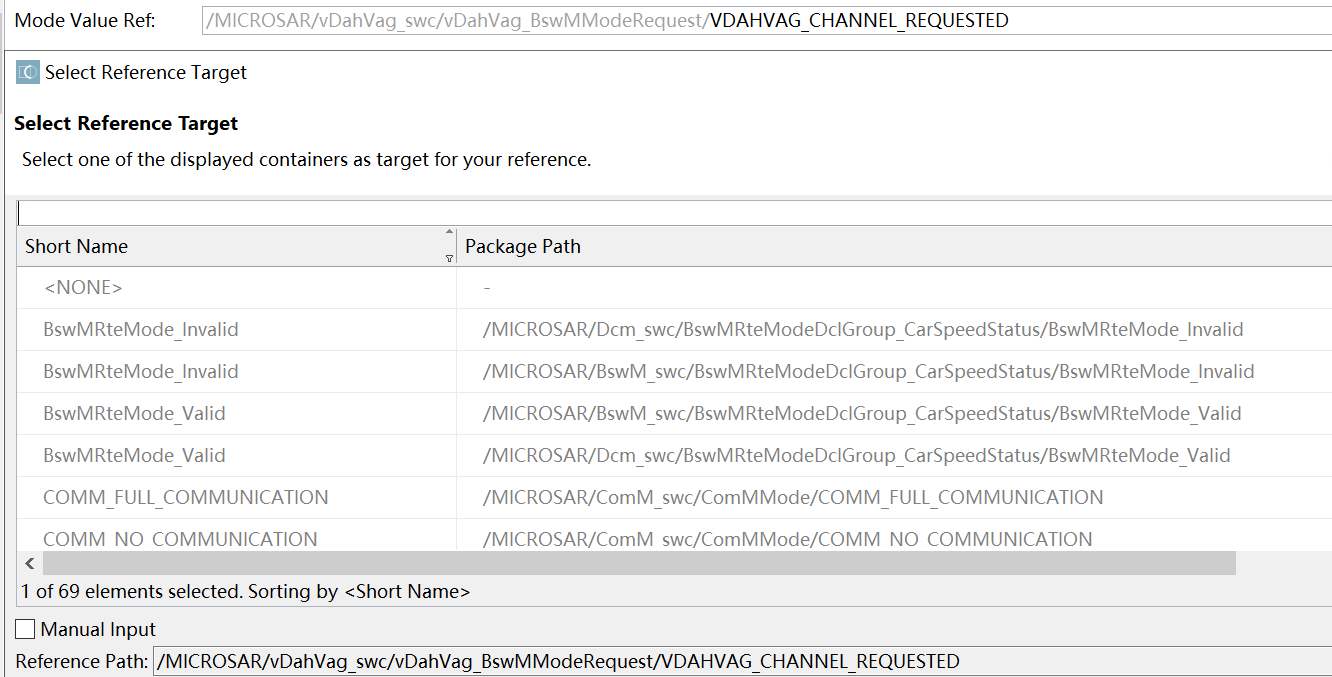Image resolution: width=1332 pixels, height=677 pixels.
Task: Click the Package Path column header
Action: point(894,246)
